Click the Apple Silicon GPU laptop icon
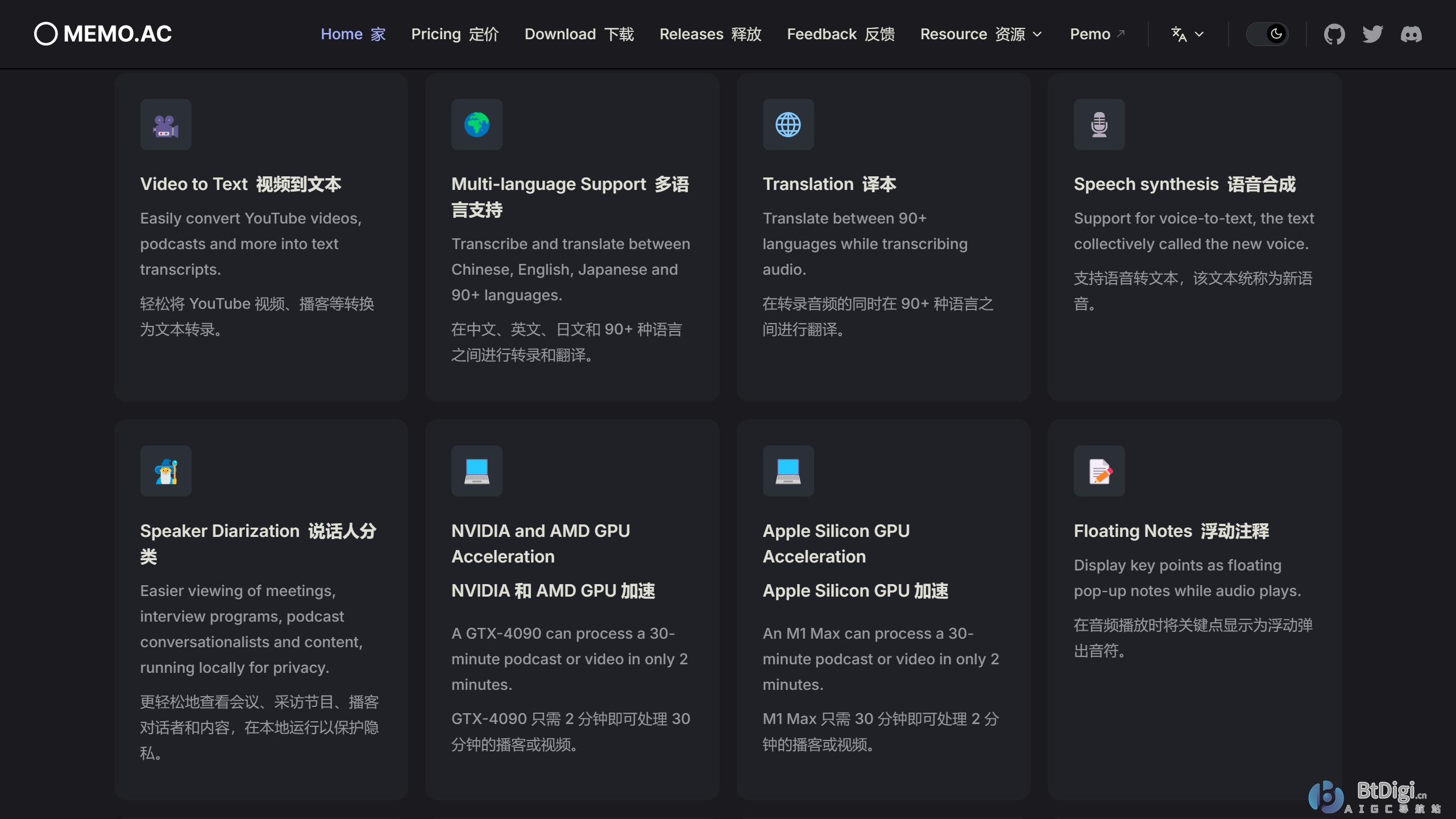The image size is (1456, 819). [788, 471]
